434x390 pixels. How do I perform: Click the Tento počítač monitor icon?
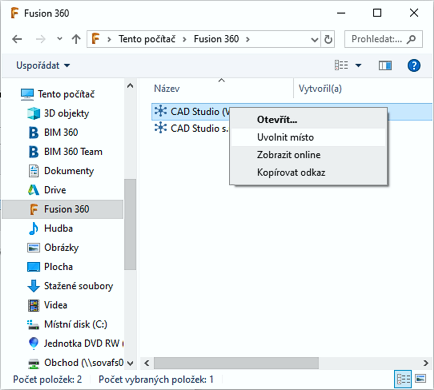27,94
